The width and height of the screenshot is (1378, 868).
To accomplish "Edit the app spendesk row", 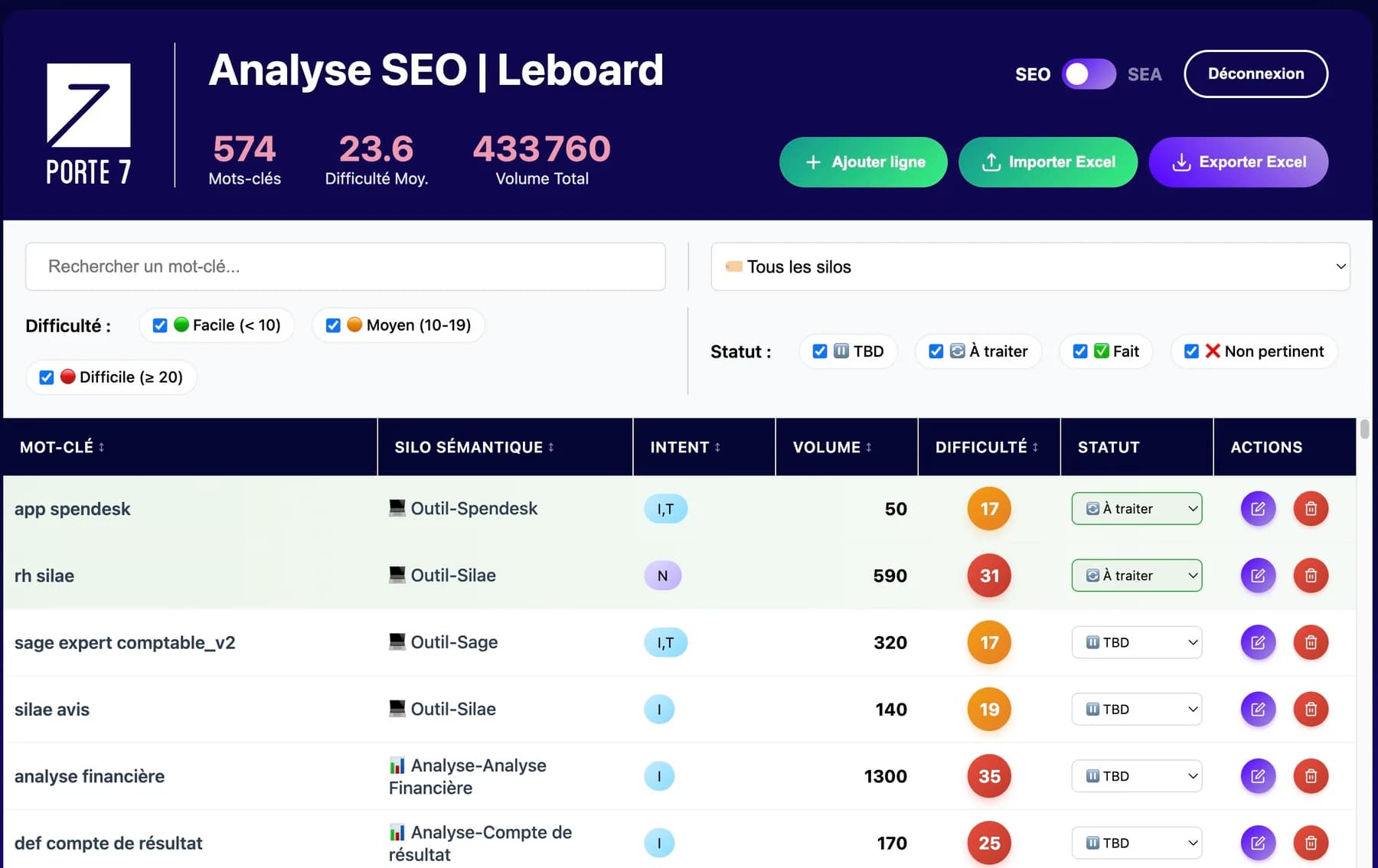I will 1258,509.
